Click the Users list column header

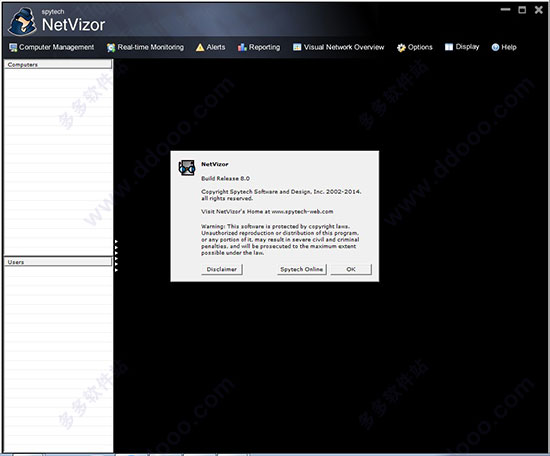[58, 262]
